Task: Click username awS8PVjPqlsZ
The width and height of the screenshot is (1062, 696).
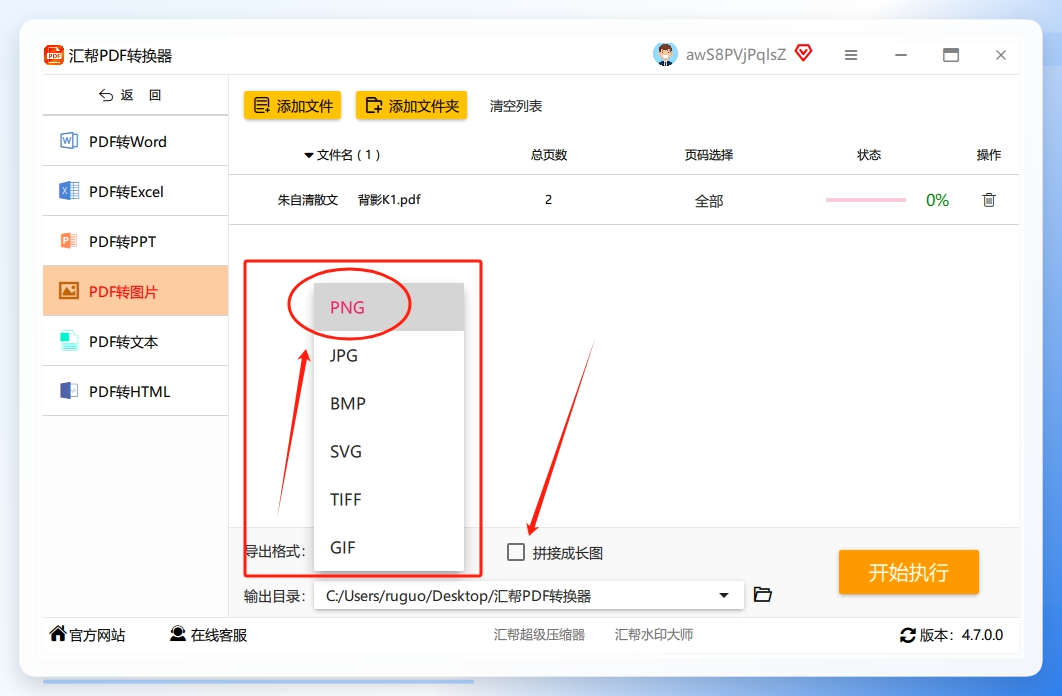Action: pos(736,55)
